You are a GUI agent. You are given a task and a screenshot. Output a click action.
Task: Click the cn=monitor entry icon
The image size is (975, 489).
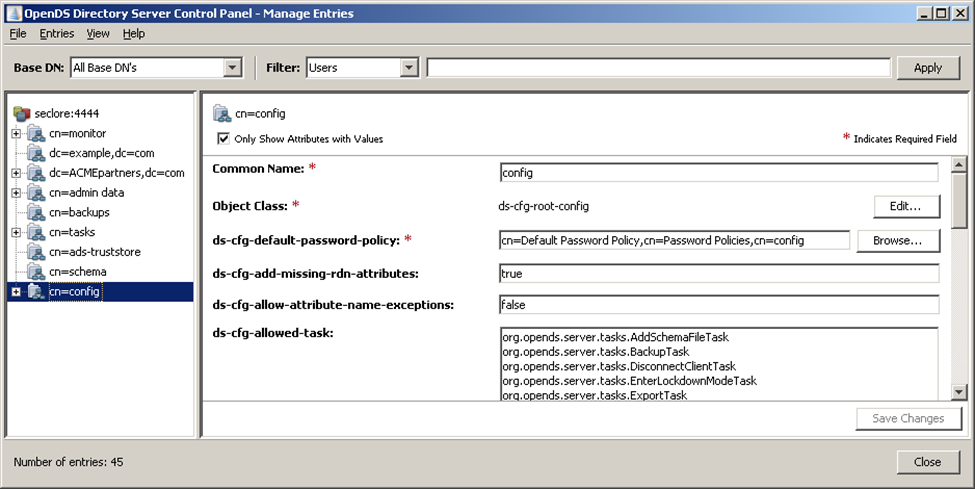pos(36,133)
